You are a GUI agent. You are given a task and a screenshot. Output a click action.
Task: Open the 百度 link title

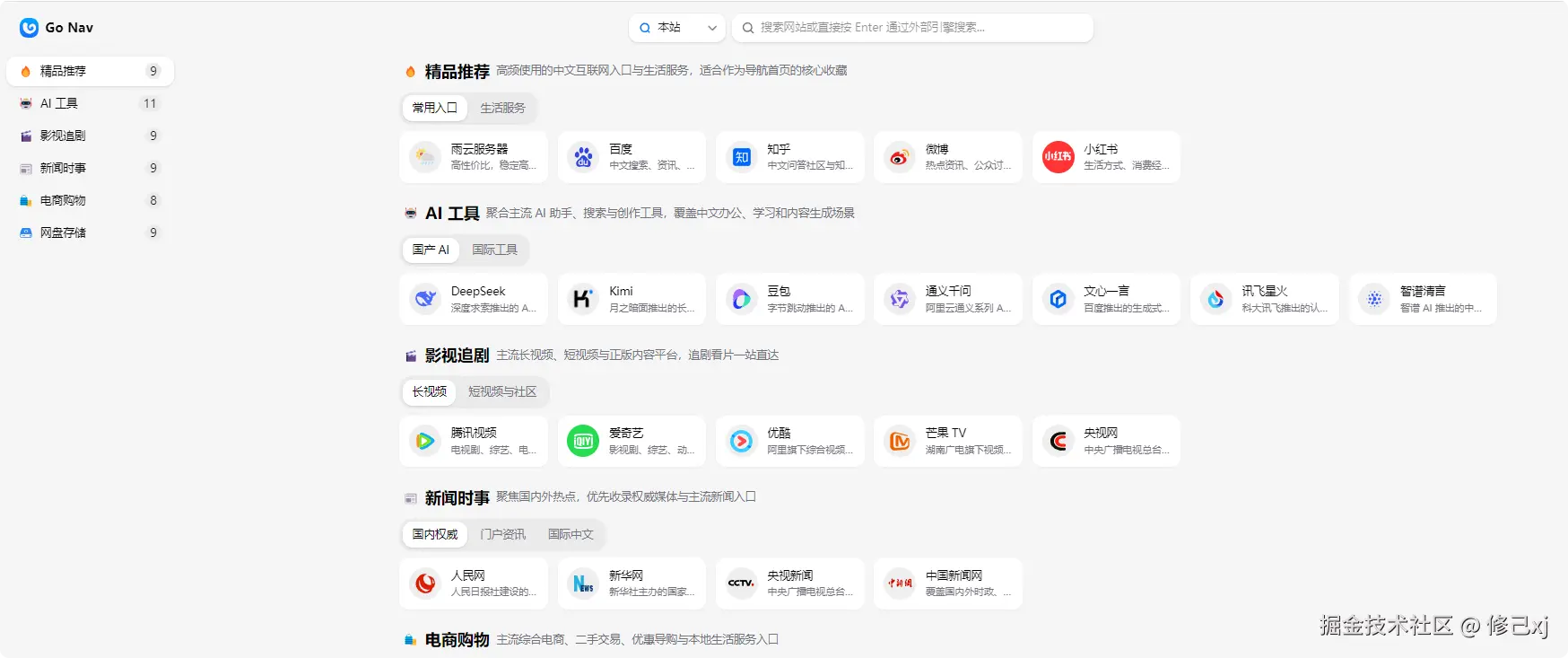621,149
